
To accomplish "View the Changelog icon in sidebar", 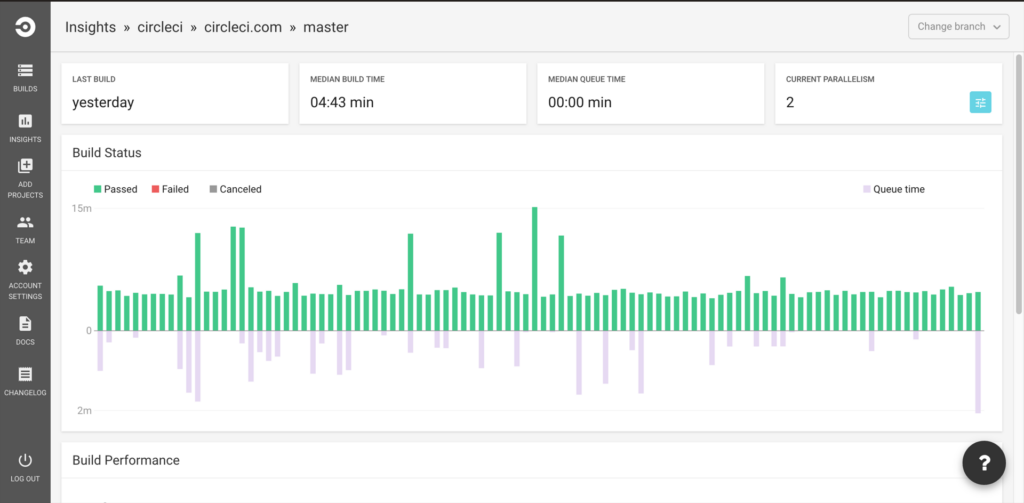I will click(x=25, y=374).
